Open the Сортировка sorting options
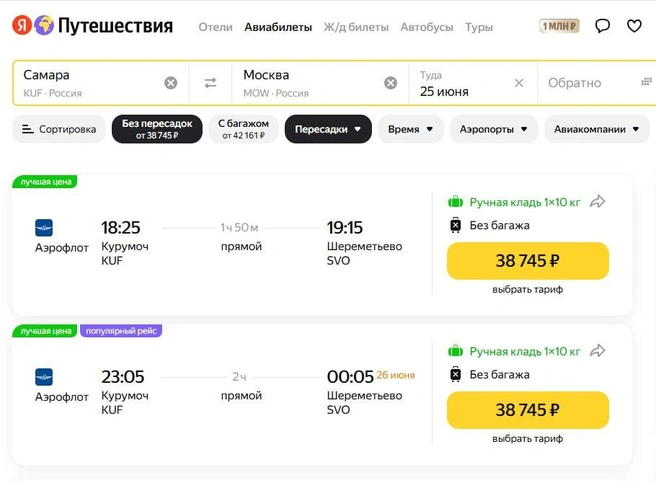Viewport: 656px width, 483px height. (x=59, y=129)
